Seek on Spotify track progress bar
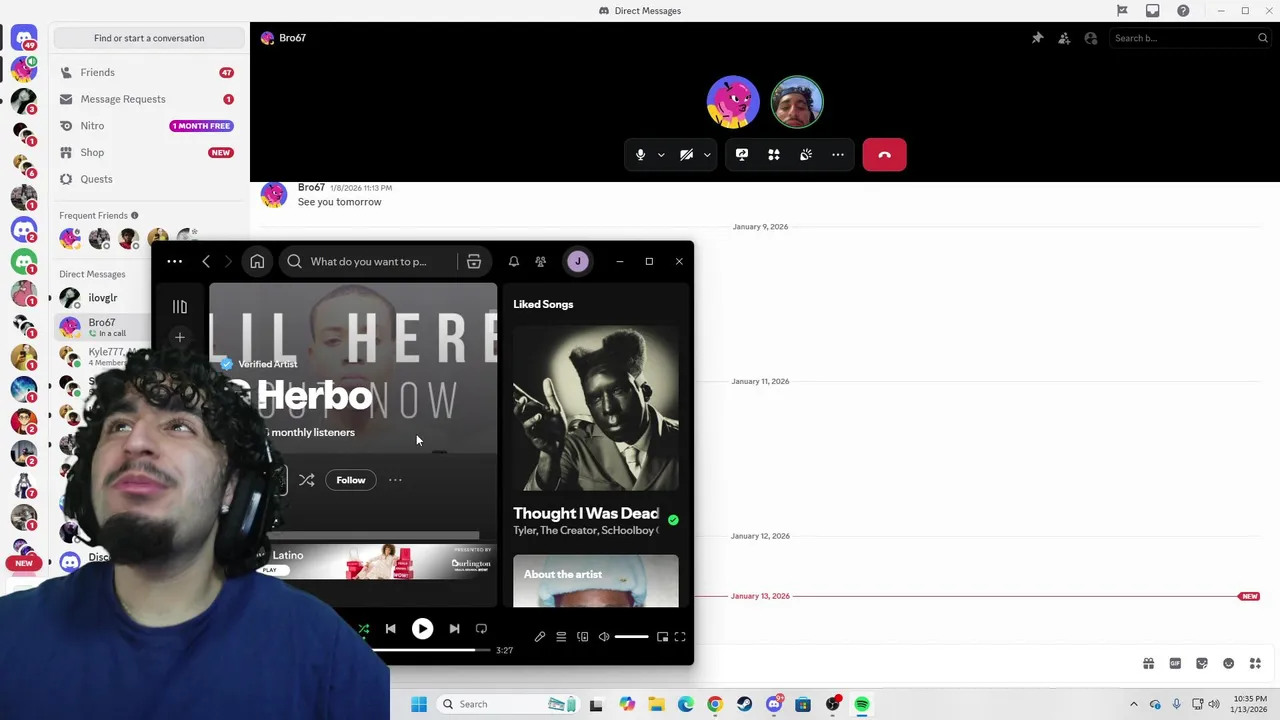 click(x=430, y=651)
